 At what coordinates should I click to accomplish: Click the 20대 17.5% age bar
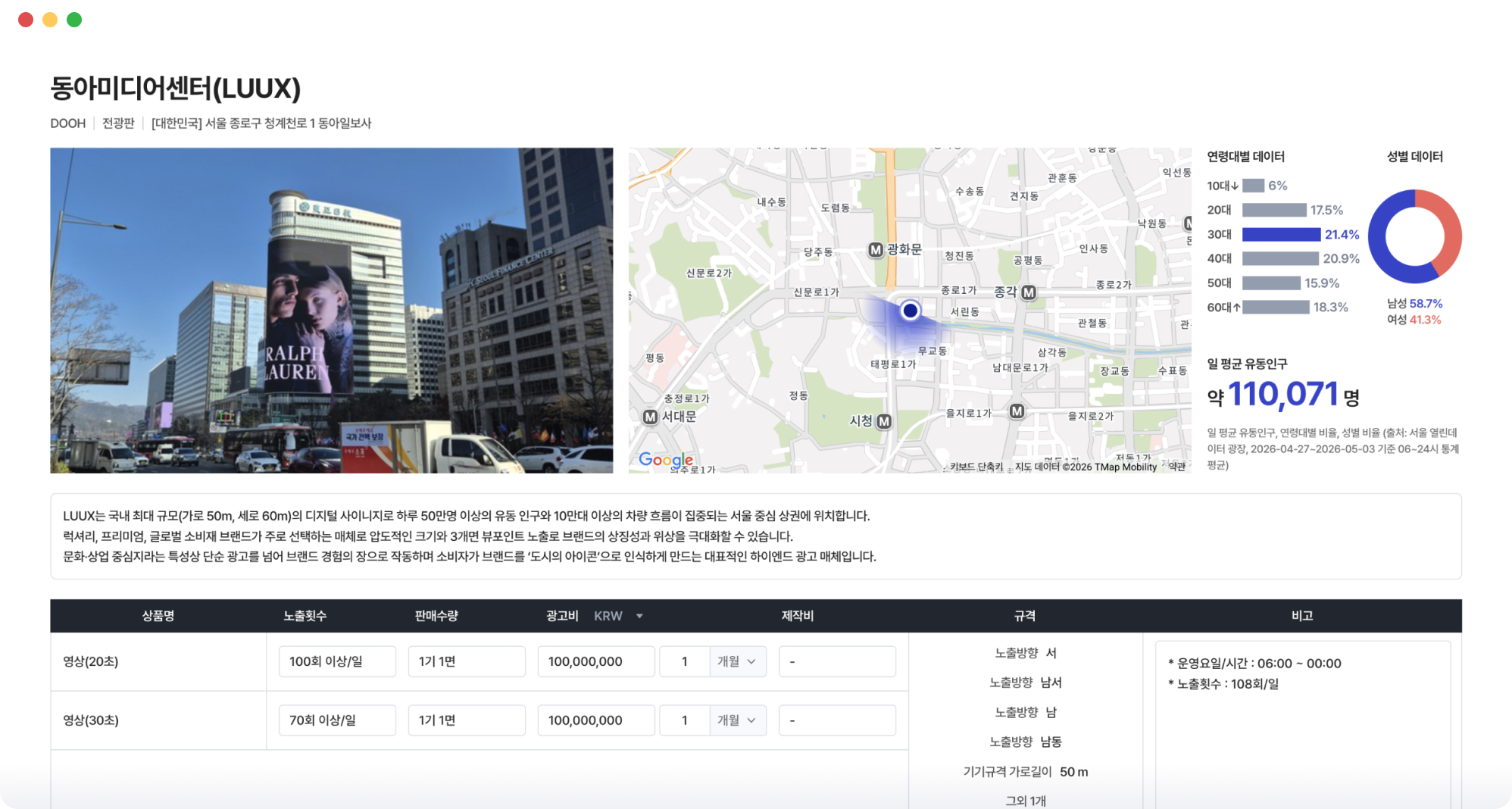[x=1274, y=211]
